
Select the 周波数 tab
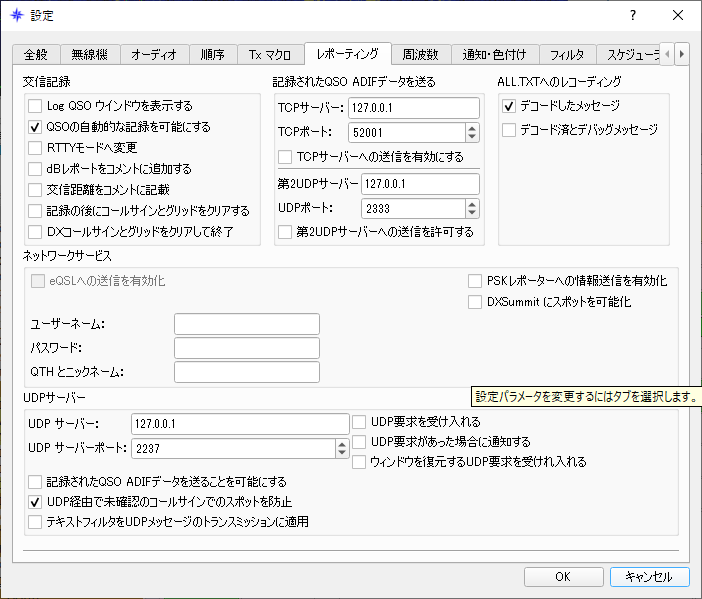[x=419, y=54]
